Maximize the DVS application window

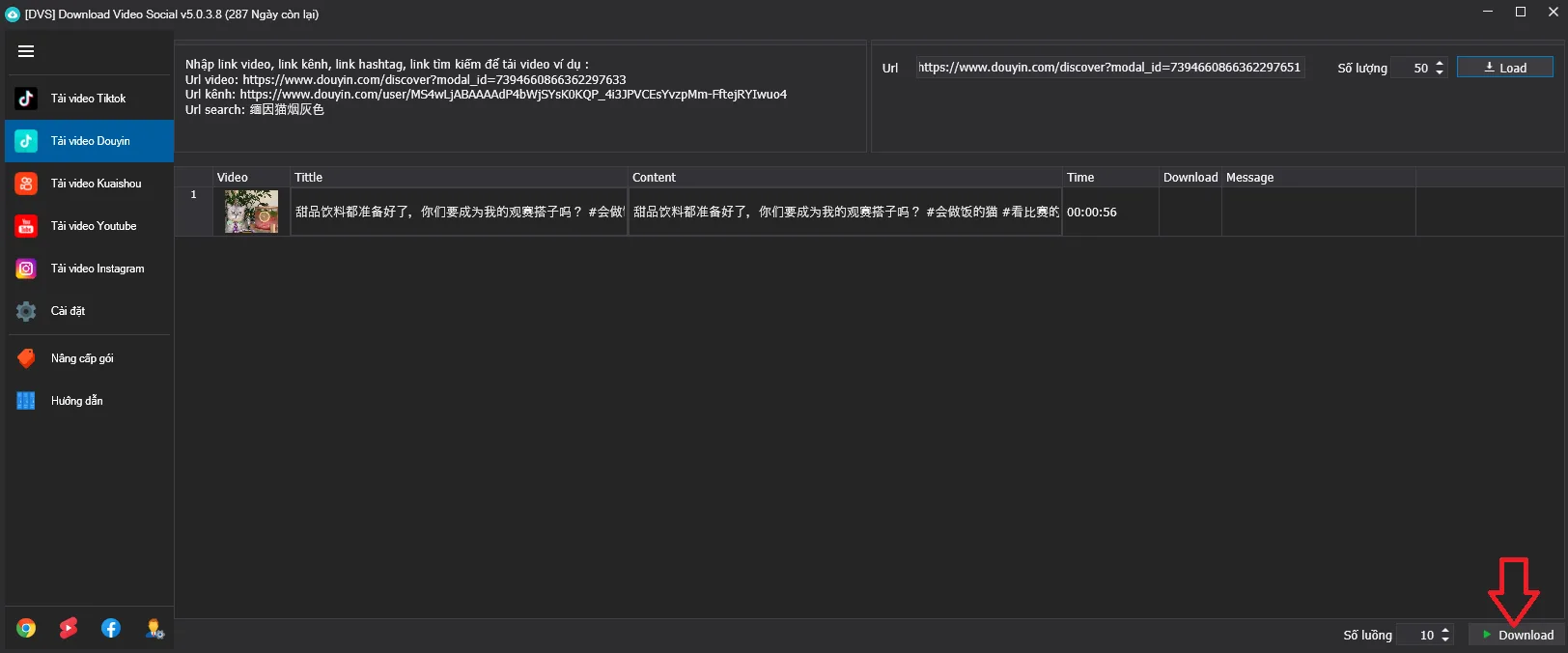point(1521,12)
